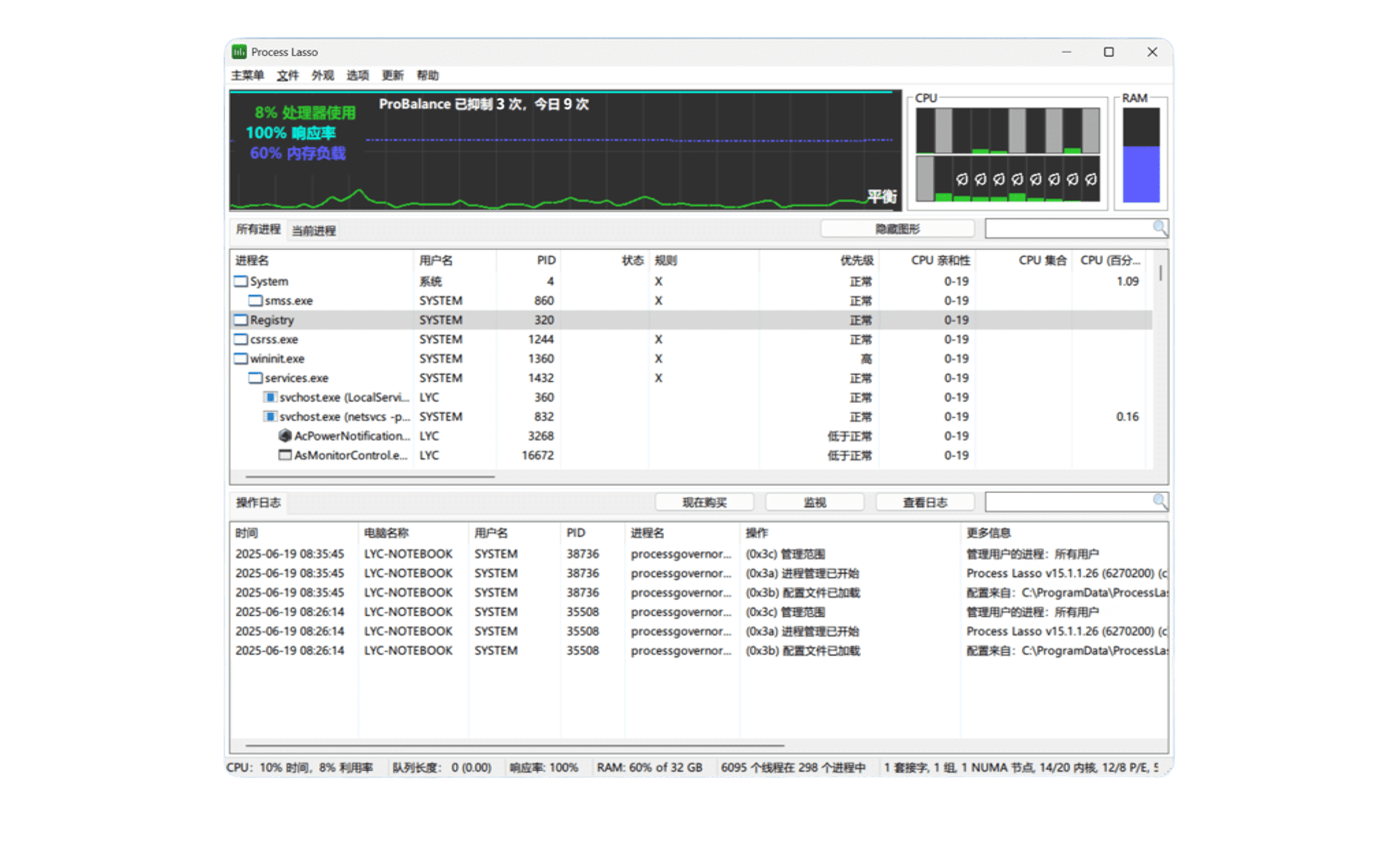This screenshot has width=1400, height=867.
Task: Click the process list horizontal scrollbar
Action: coord(370,477)
